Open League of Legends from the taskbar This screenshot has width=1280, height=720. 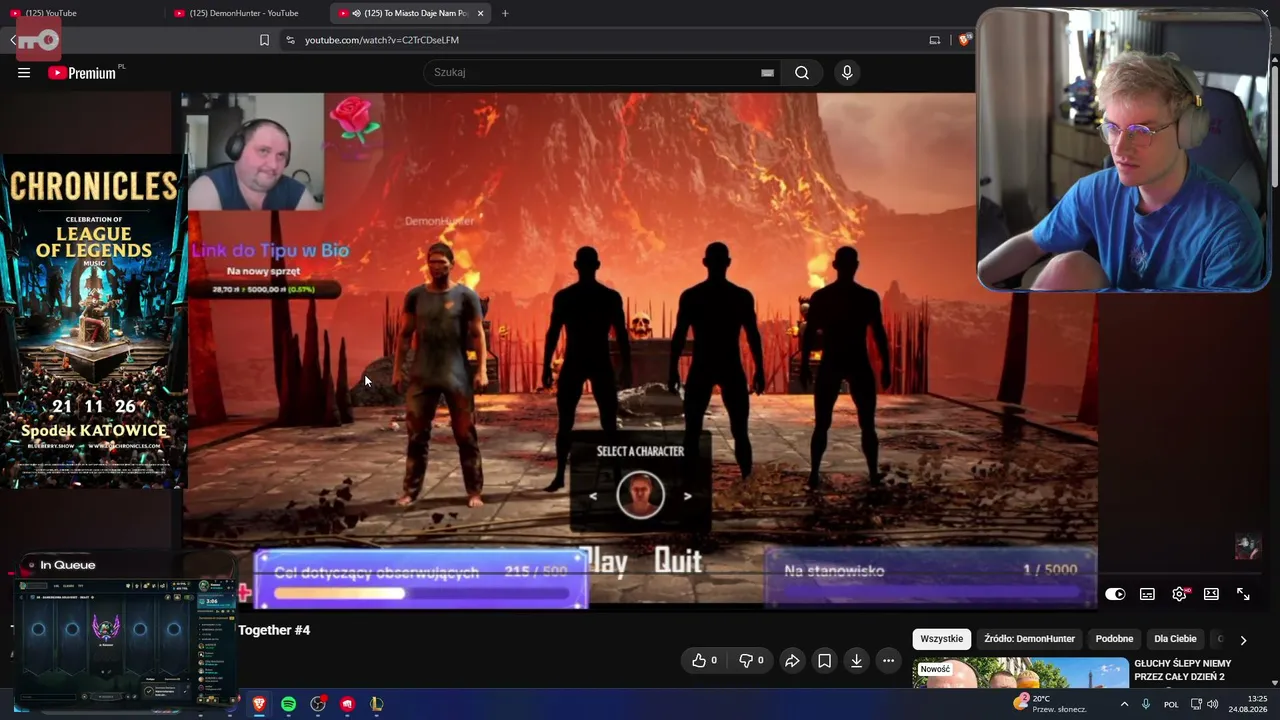tap(376, 704)
